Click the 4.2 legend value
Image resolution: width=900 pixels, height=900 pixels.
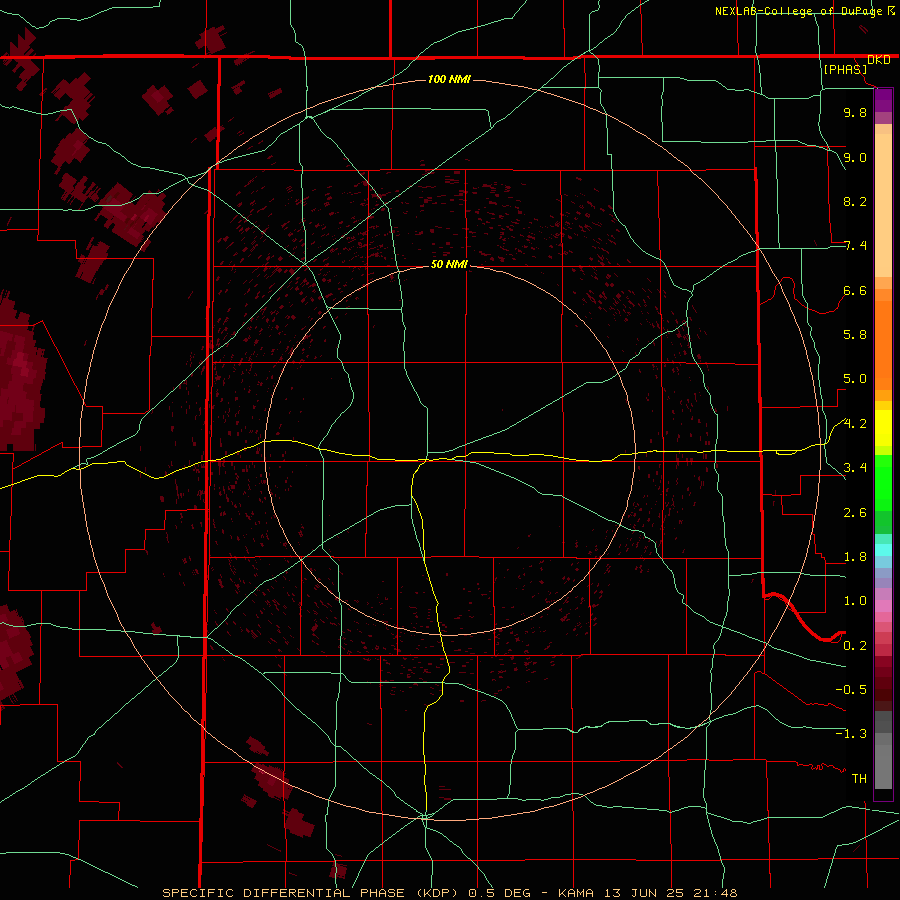click(x=855, y=424)
